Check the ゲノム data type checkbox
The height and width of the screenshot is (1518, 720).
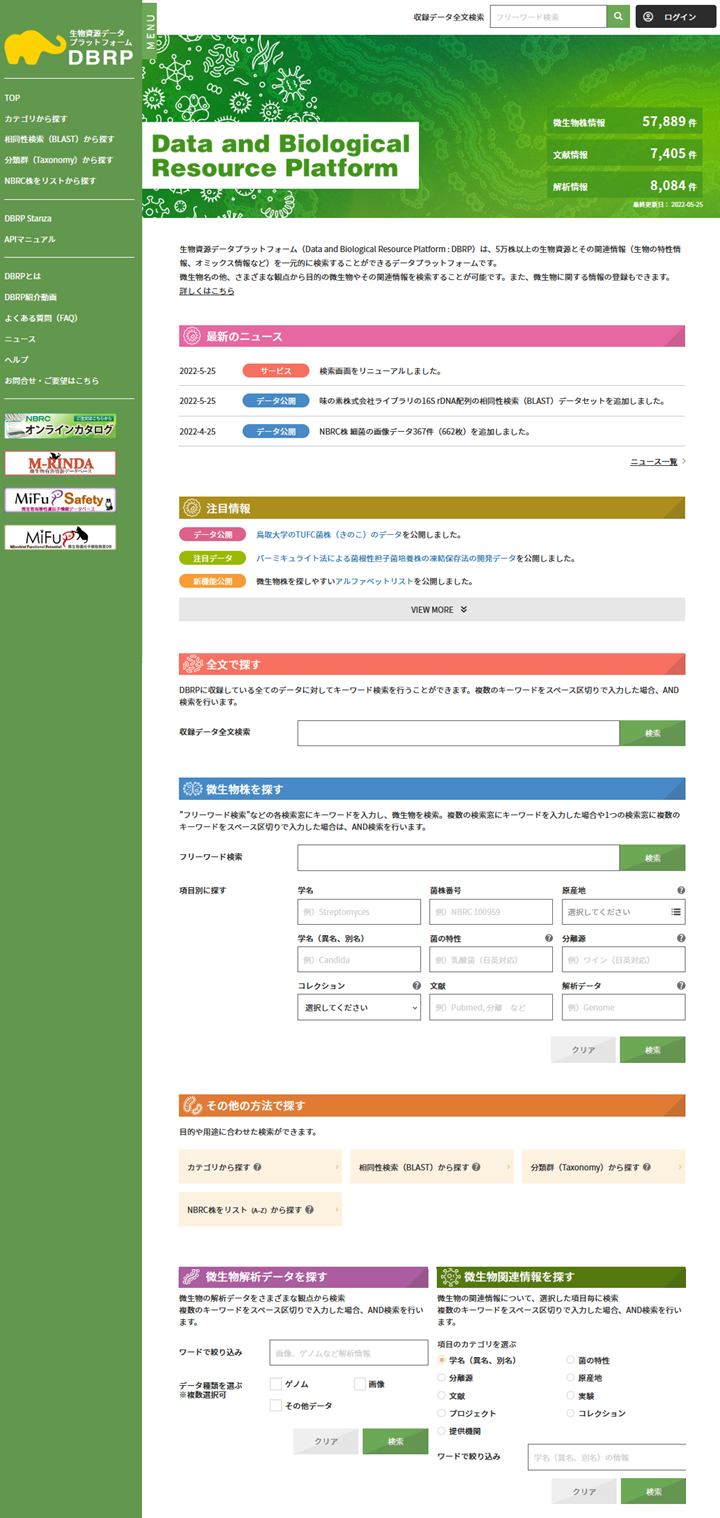point(275,1384)
